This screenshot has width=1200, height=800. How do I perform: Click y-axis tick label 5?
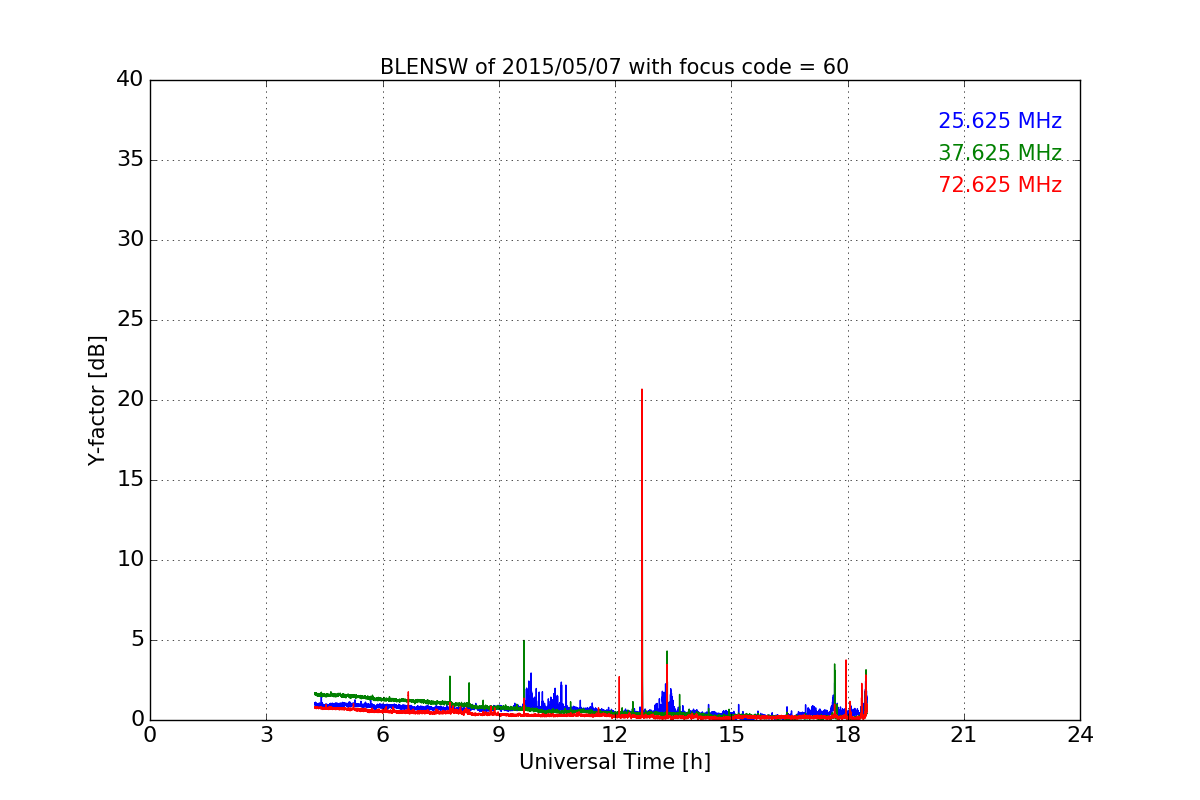pos(137,639)
